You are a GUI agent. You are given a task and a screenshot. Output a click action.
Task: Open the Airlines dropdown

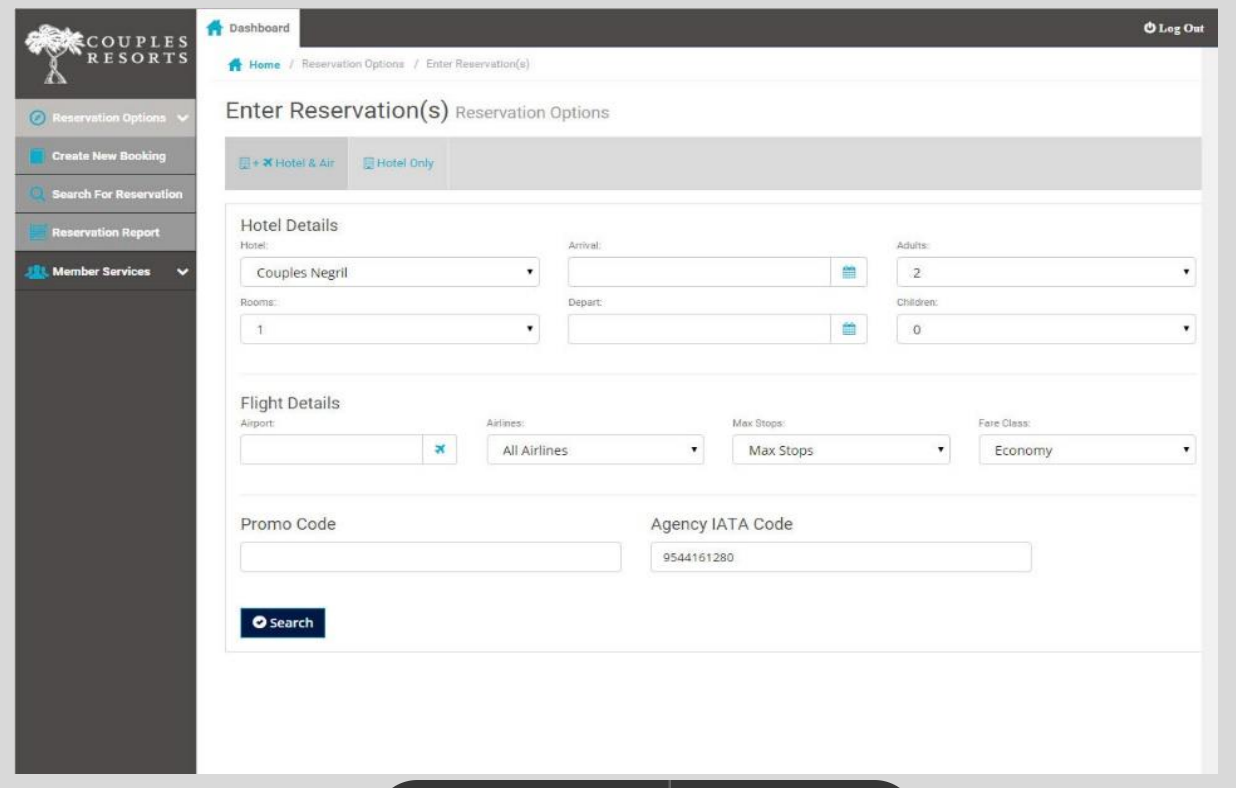(596, 450)
